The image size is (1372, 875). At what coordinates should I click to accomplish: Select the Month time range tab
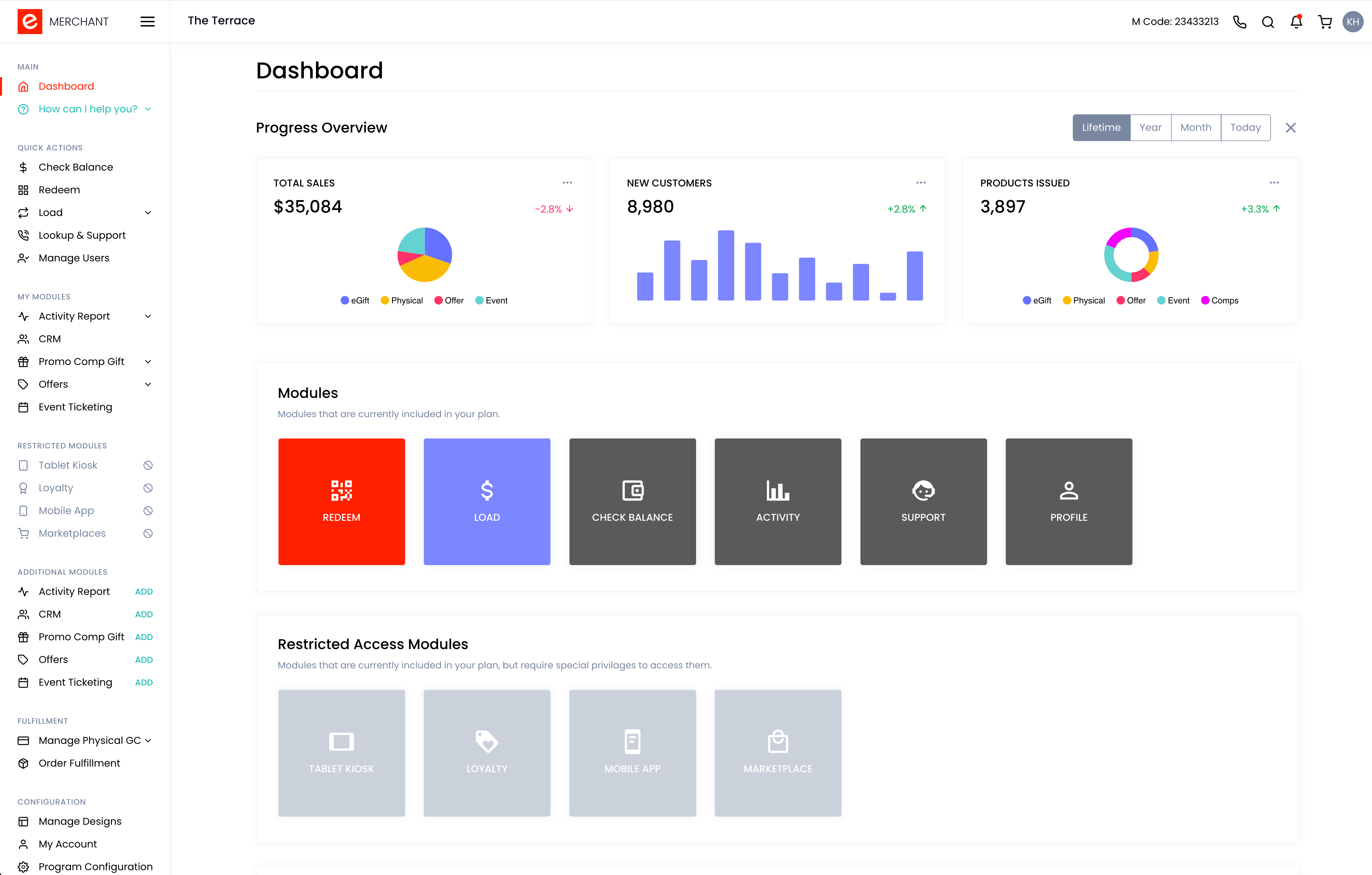point(1196,128)
